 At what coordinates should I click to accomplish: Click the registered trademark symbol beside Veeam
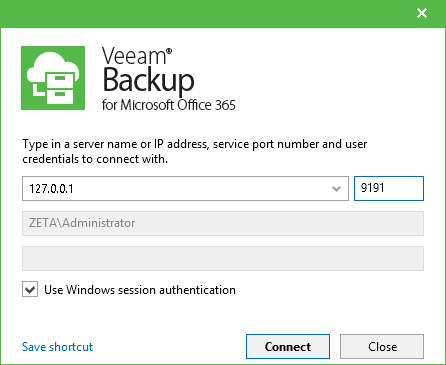[x=169, y=51]
